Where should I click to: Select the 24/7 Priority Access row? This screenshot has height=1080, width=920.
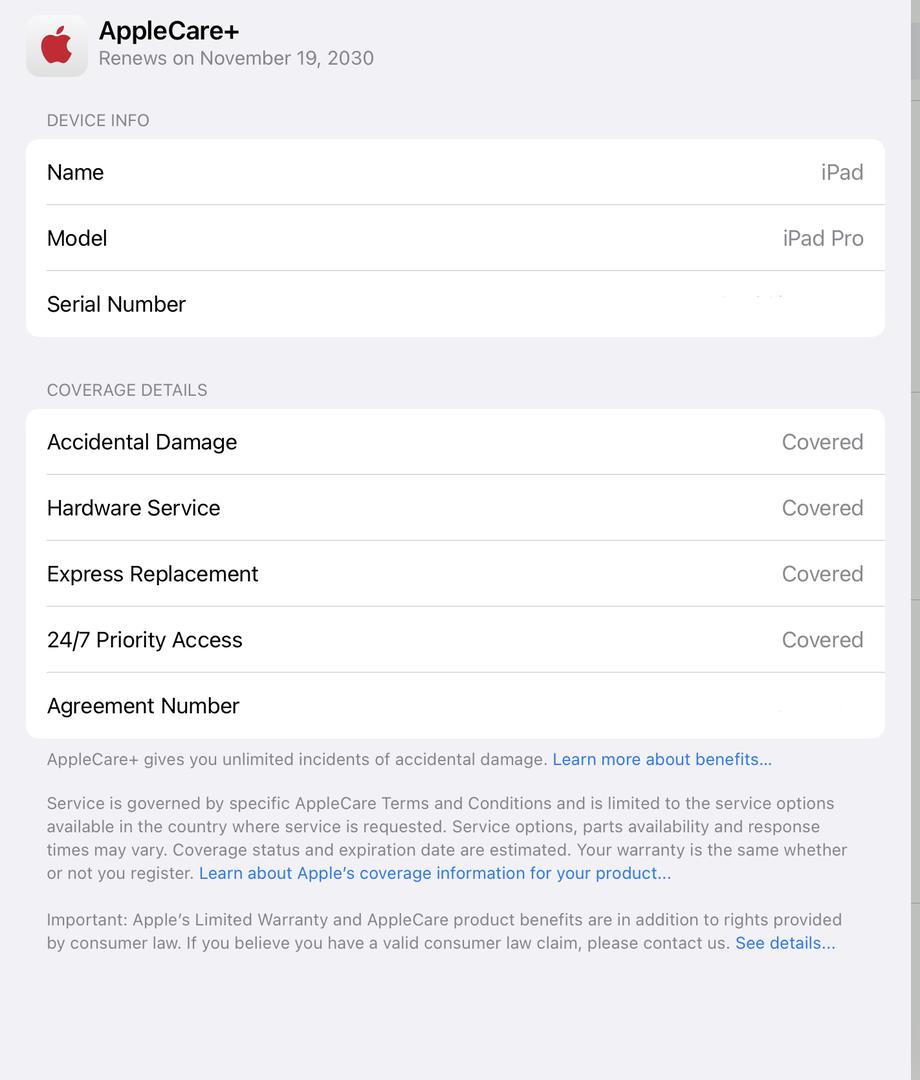455,640
